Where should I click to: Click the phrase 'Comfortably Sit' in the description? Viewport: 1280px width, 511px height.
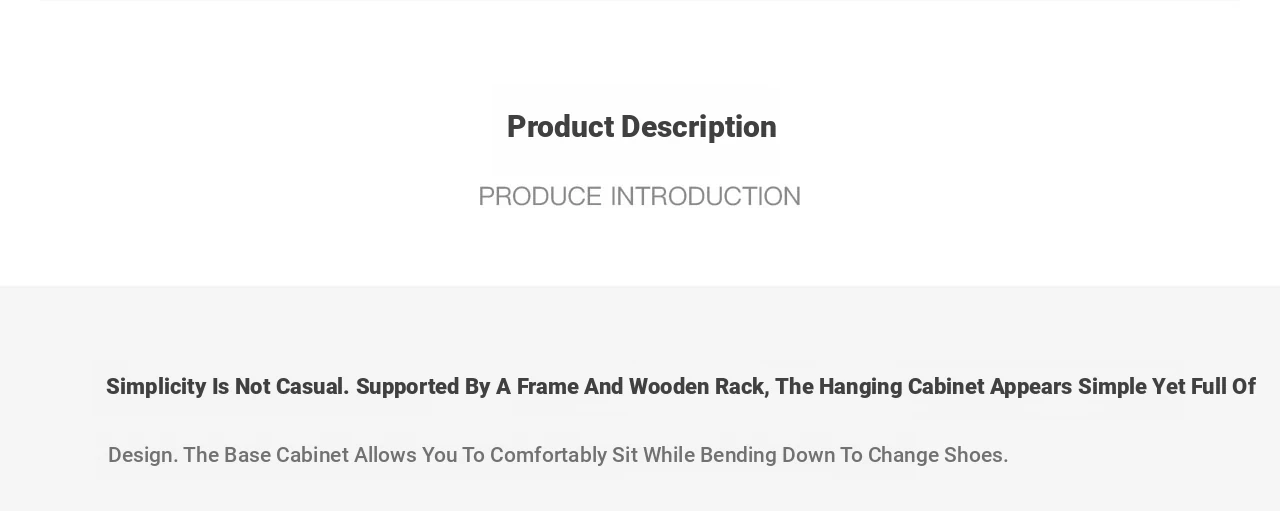[x=564, y=455]
